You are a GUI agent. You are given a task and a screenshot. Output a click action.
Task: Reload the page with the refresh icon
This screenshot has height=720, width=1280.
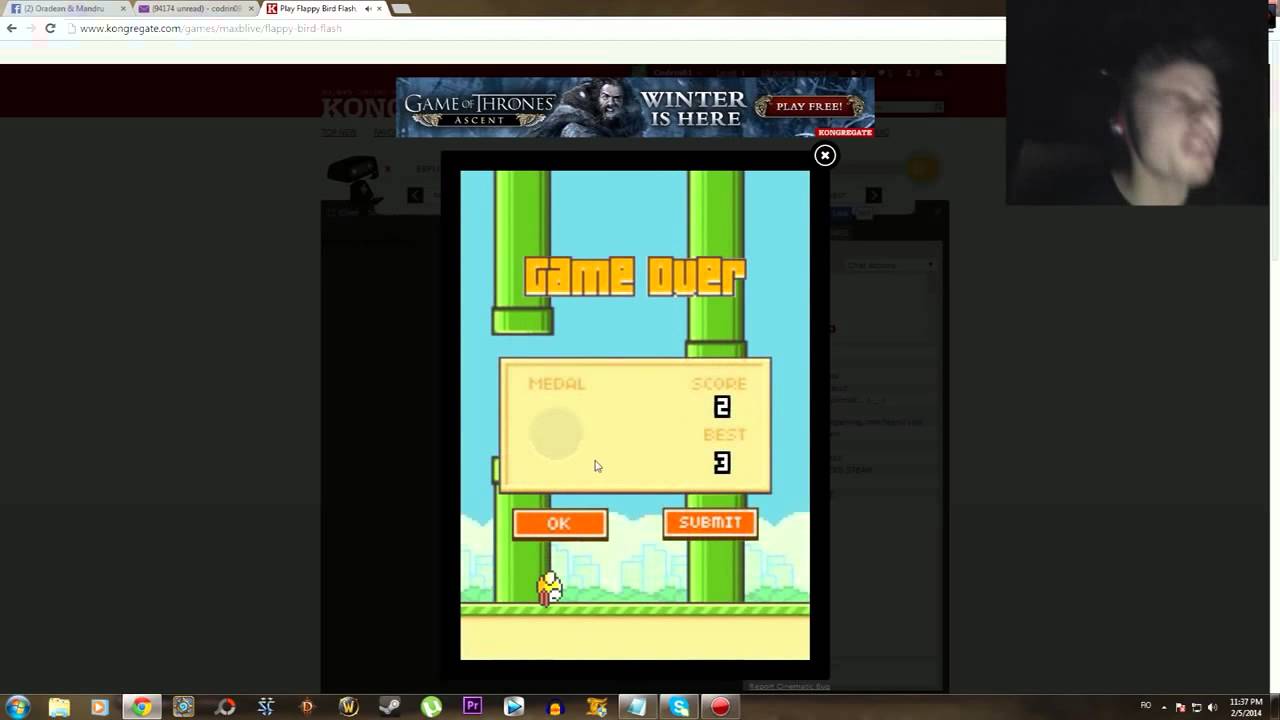50,28
